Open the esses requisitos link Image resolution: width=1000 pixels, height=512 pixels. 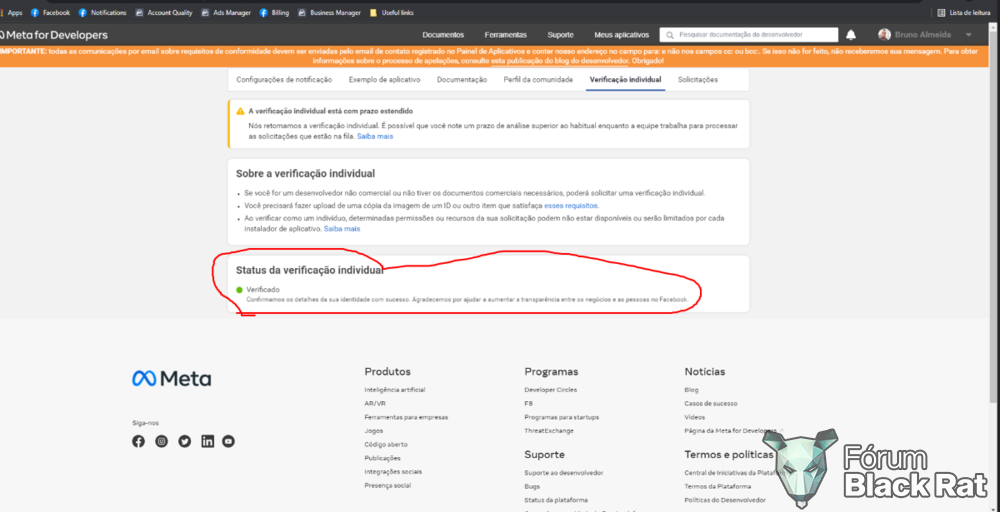571,206
